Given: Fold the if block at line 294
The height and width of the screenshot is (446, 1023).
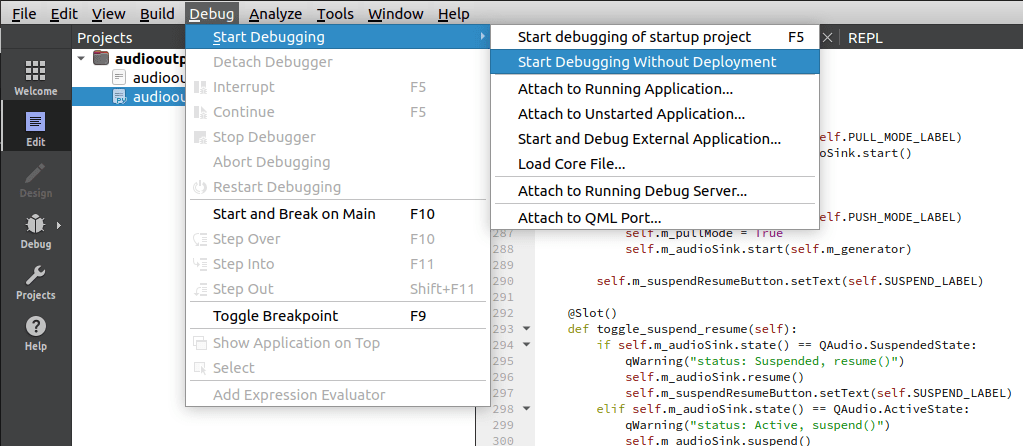Looking at the screenshot, I should coord(525,345).
